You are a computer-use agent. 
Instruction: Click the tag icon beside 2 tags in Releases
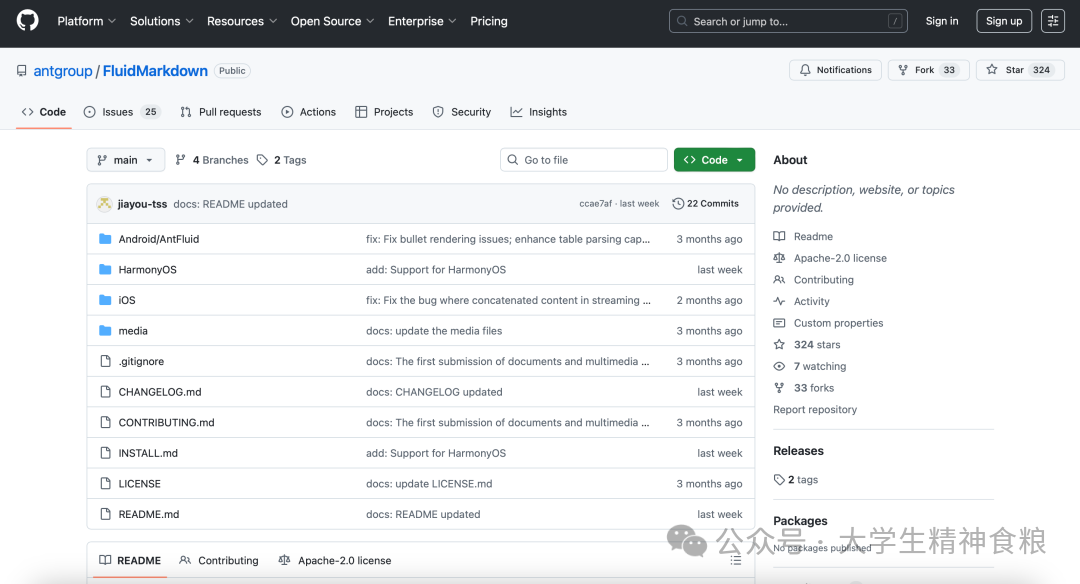tap(779, 479)
